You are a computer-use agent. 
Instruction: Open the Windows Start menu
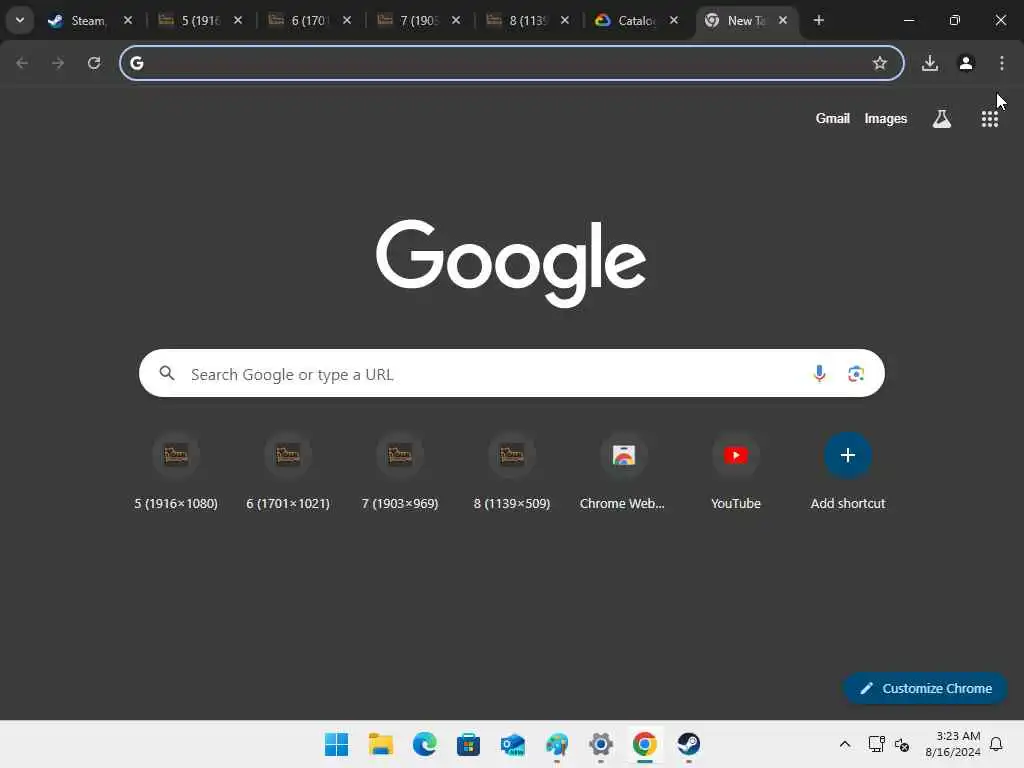[336, 744]
